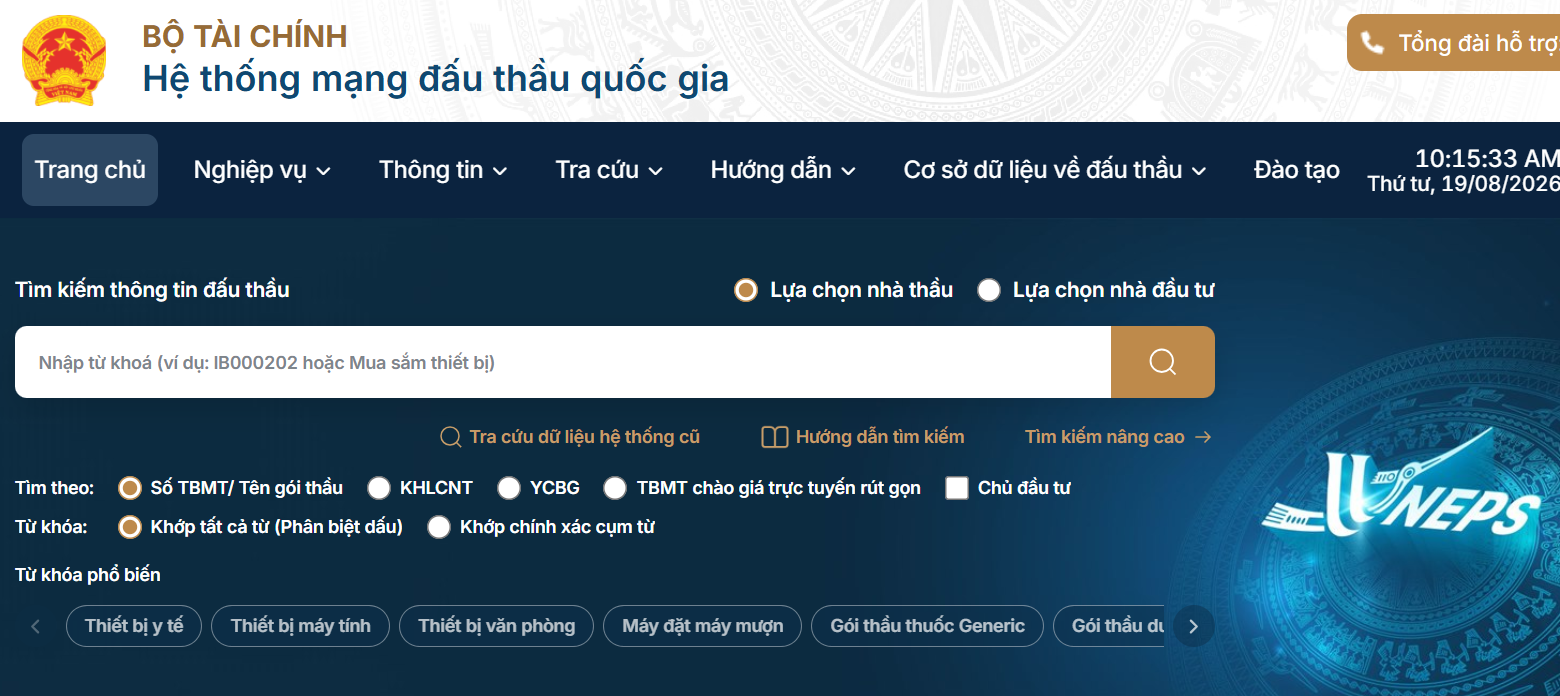Focus the keyword search input field
Viewport: 1560px width, 696px height.
pyautogui.click(x=563, y=362)
